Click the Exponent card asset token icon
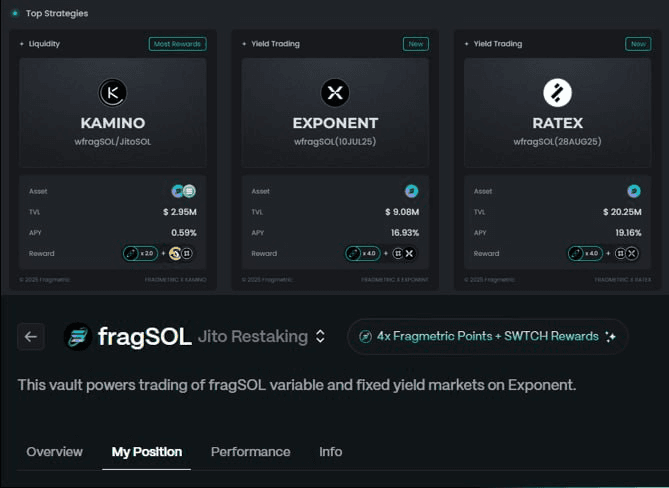 412,191
